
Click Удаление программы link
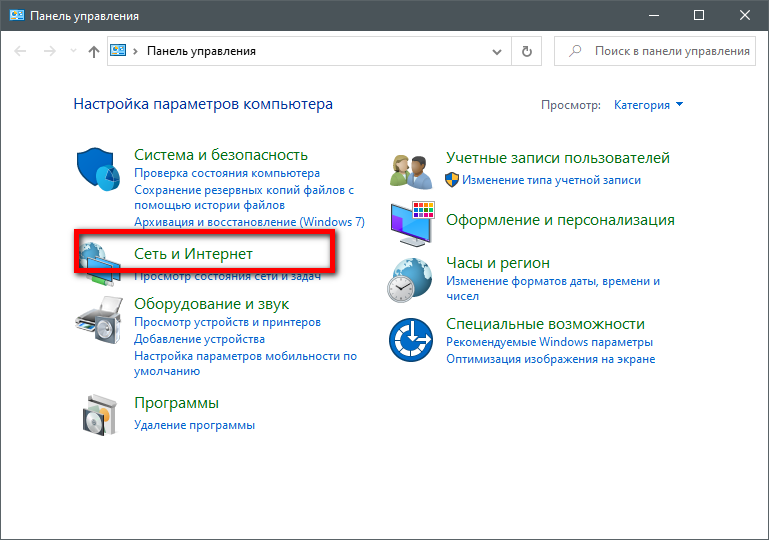(x=194, y=425)
